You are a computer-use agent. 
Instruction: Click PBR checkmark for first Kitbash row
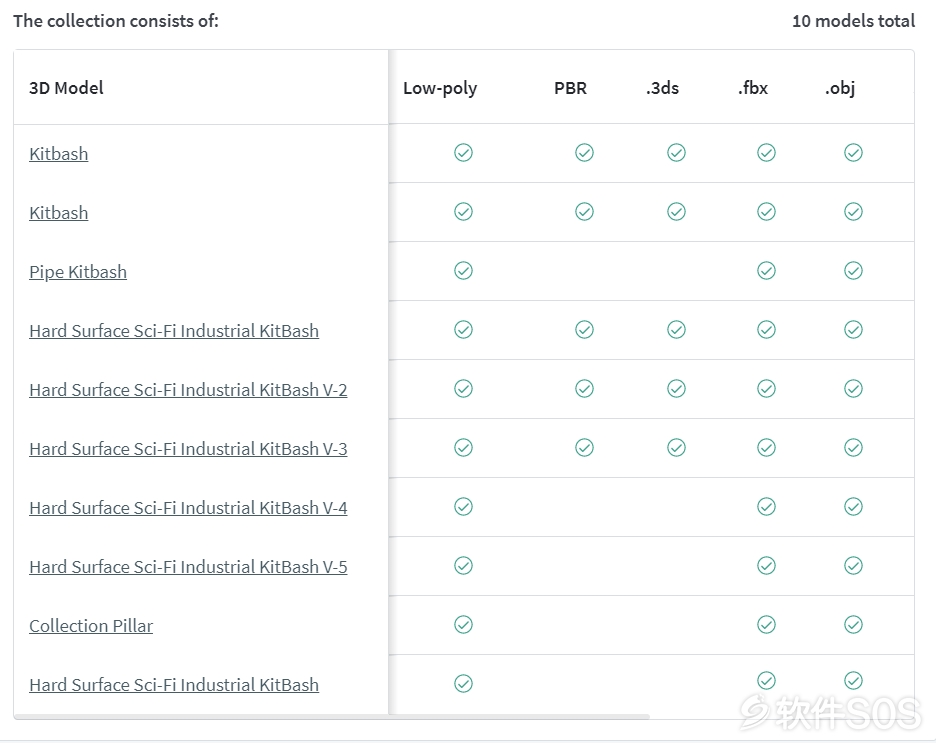[584, 153]
